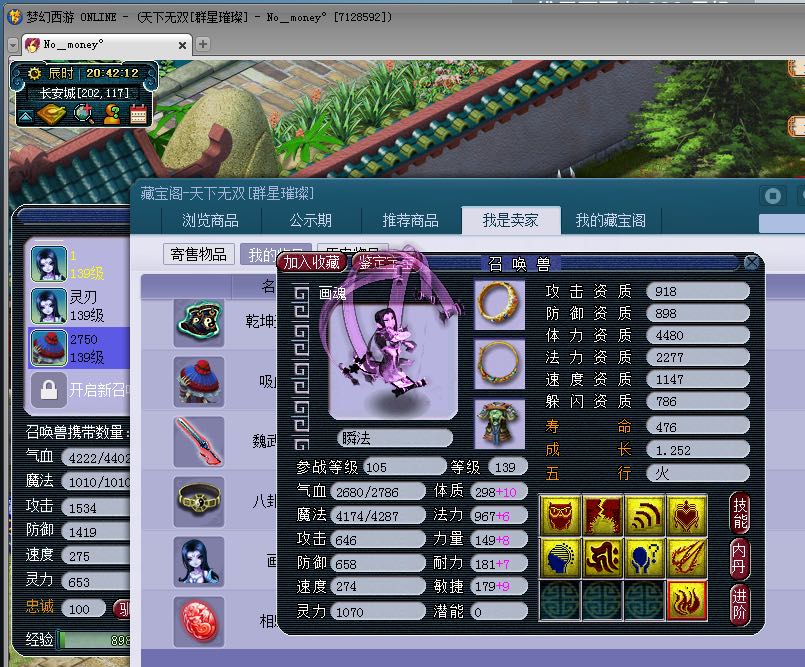
Task: Open the tab list dropdown arrow
Action: (x=13, y=45)
